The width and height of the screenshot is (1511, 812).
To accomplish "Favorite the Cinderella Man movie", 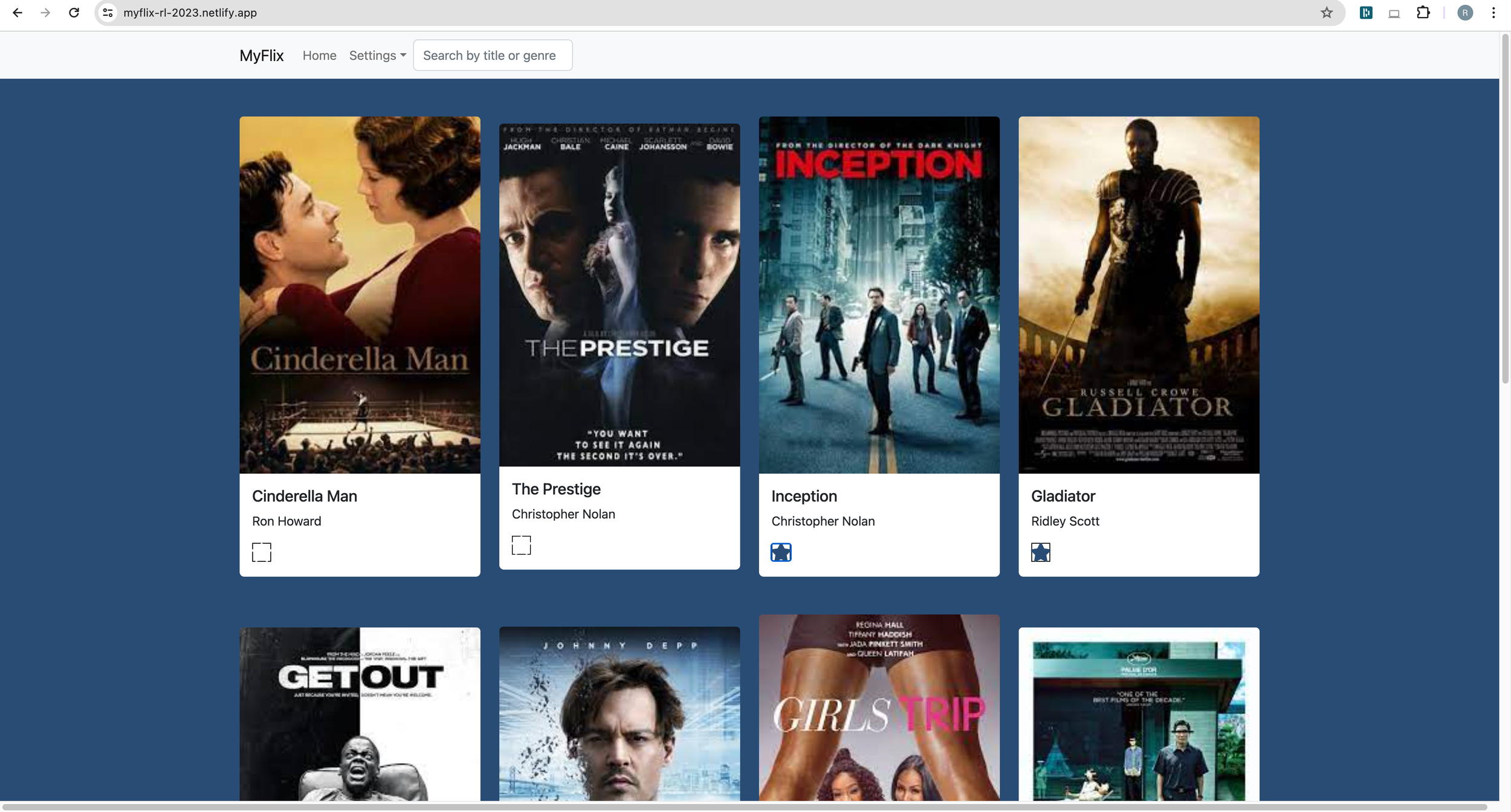I will 261,552.
